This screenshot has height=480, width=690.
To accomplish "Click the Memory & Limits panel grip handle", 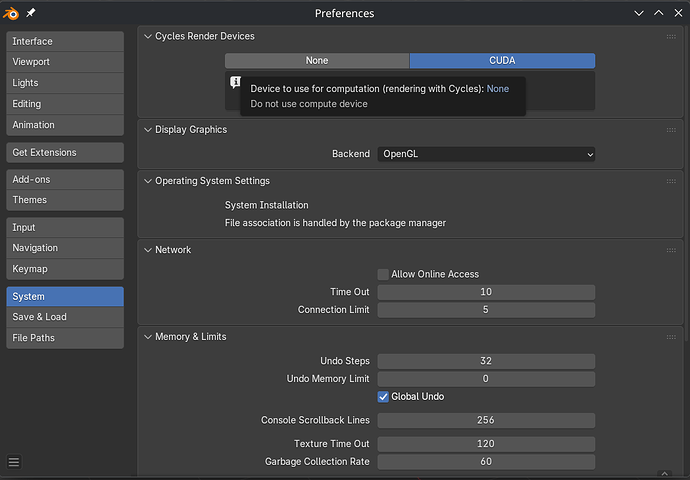I will point(671,337).
